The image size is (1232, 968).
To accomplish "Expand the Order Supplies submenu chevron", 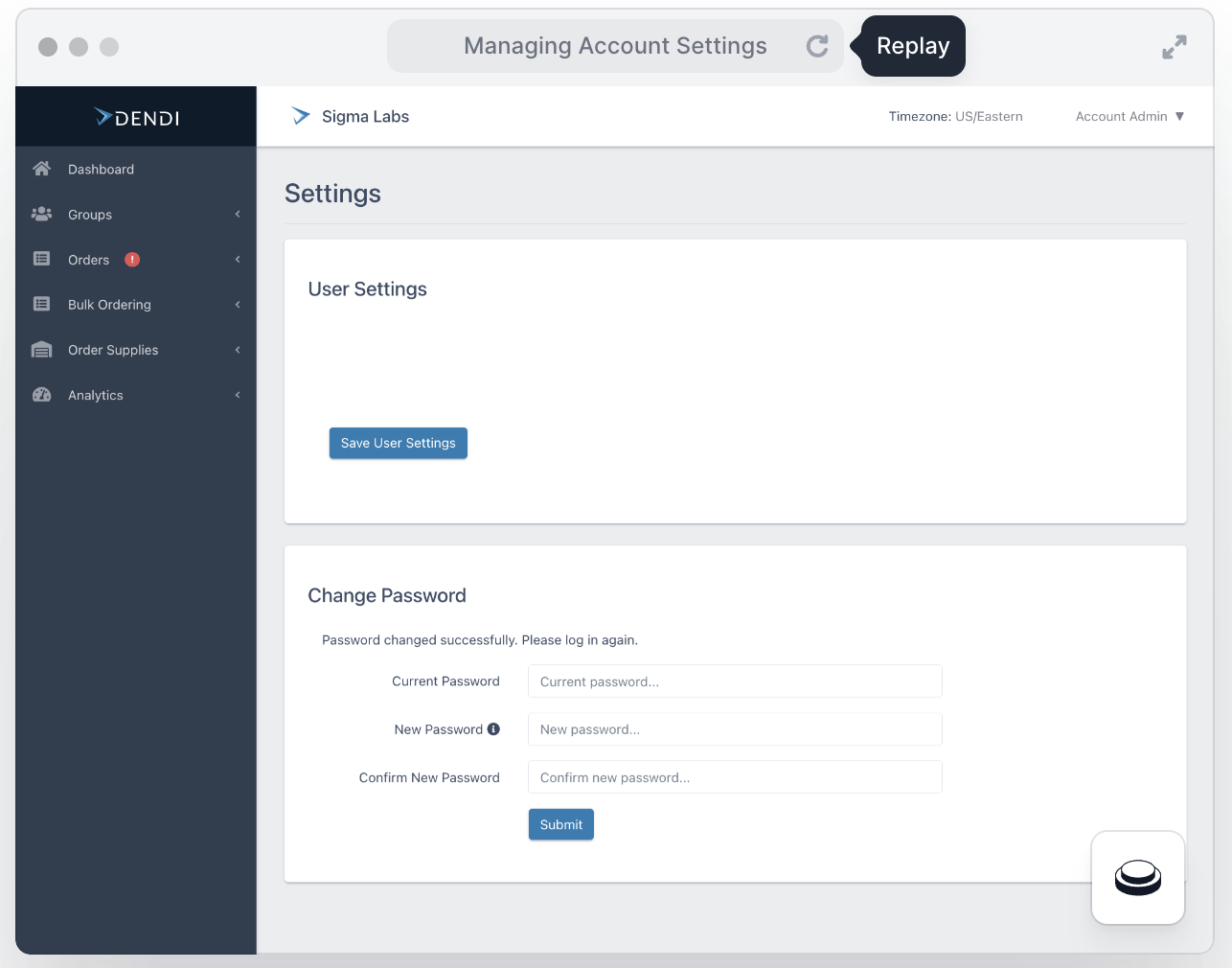I will point(238,349).
